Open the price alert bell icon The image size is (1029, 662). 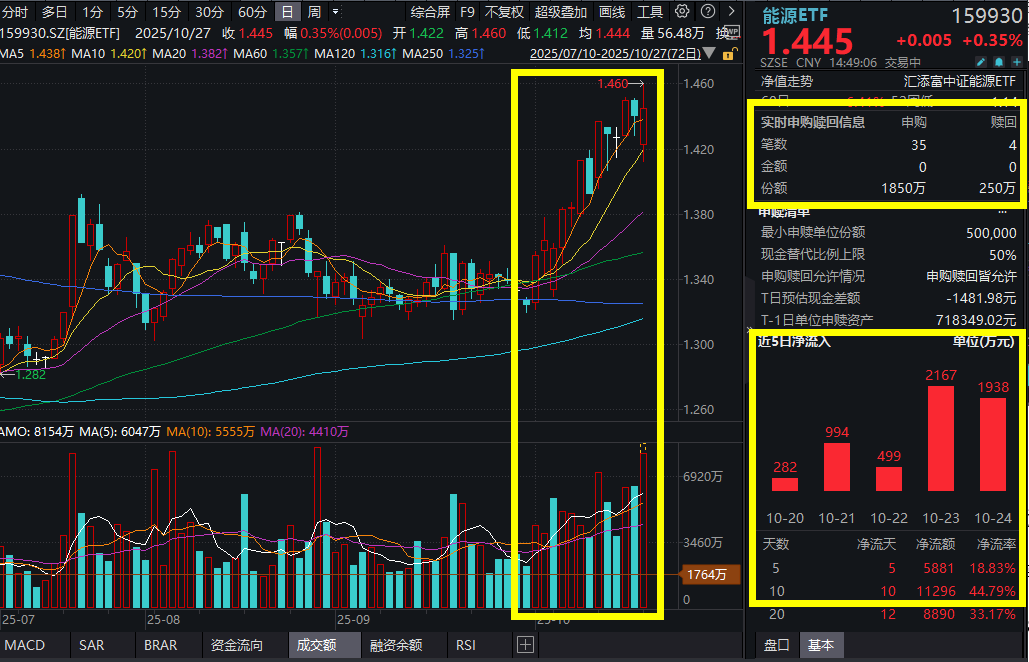click(x=997, y=62)
